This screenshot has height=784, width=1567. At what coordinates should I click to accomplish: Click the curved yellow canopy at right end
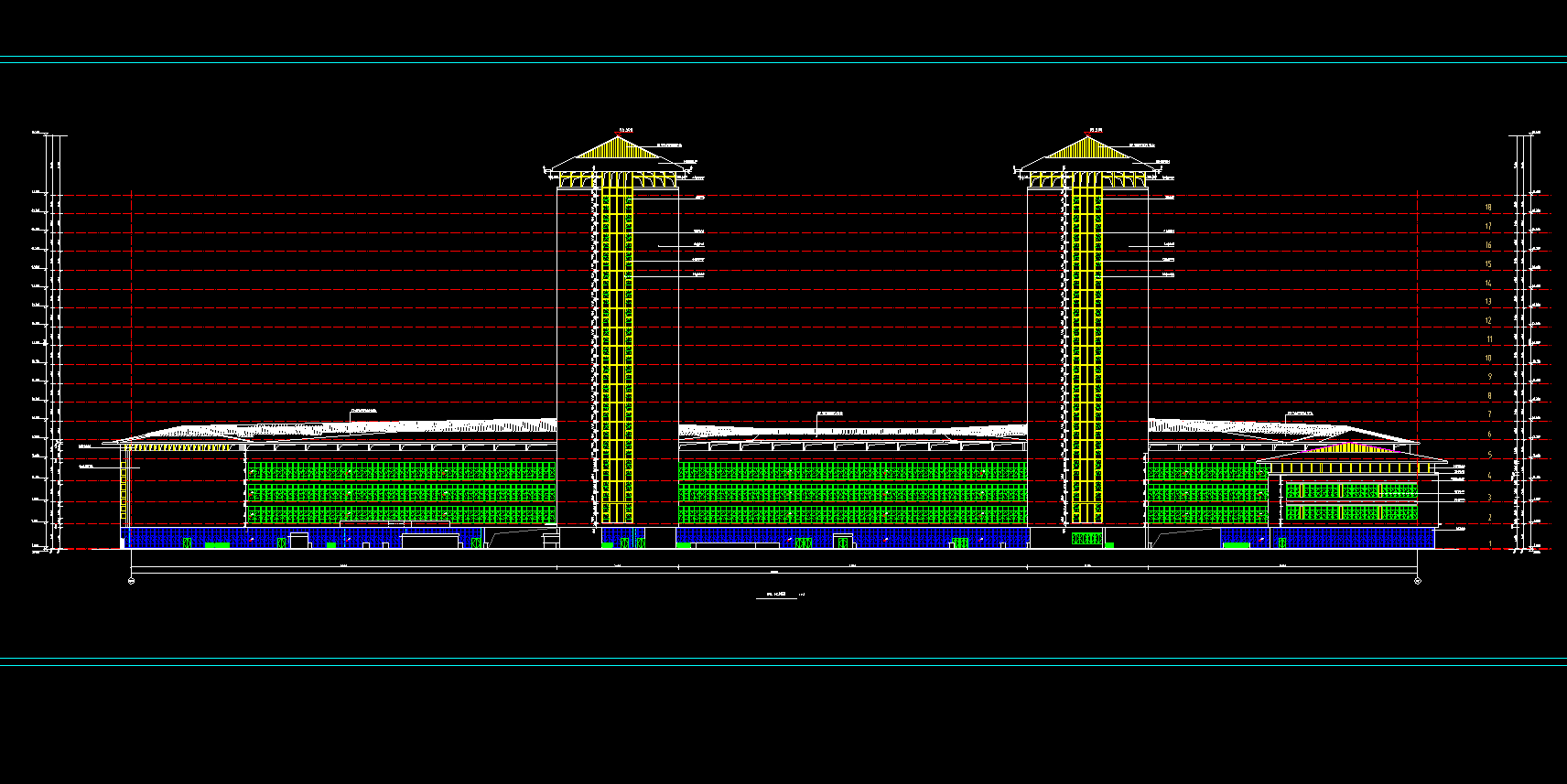(1345, 448)
